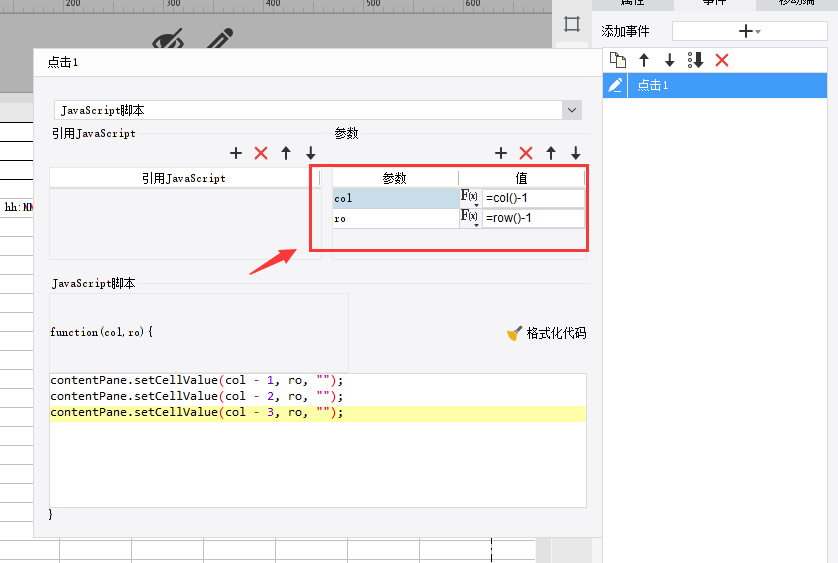Click the copy event icon in event toolbar
This screenshot has height=563, width=838.
click(618, 60)
